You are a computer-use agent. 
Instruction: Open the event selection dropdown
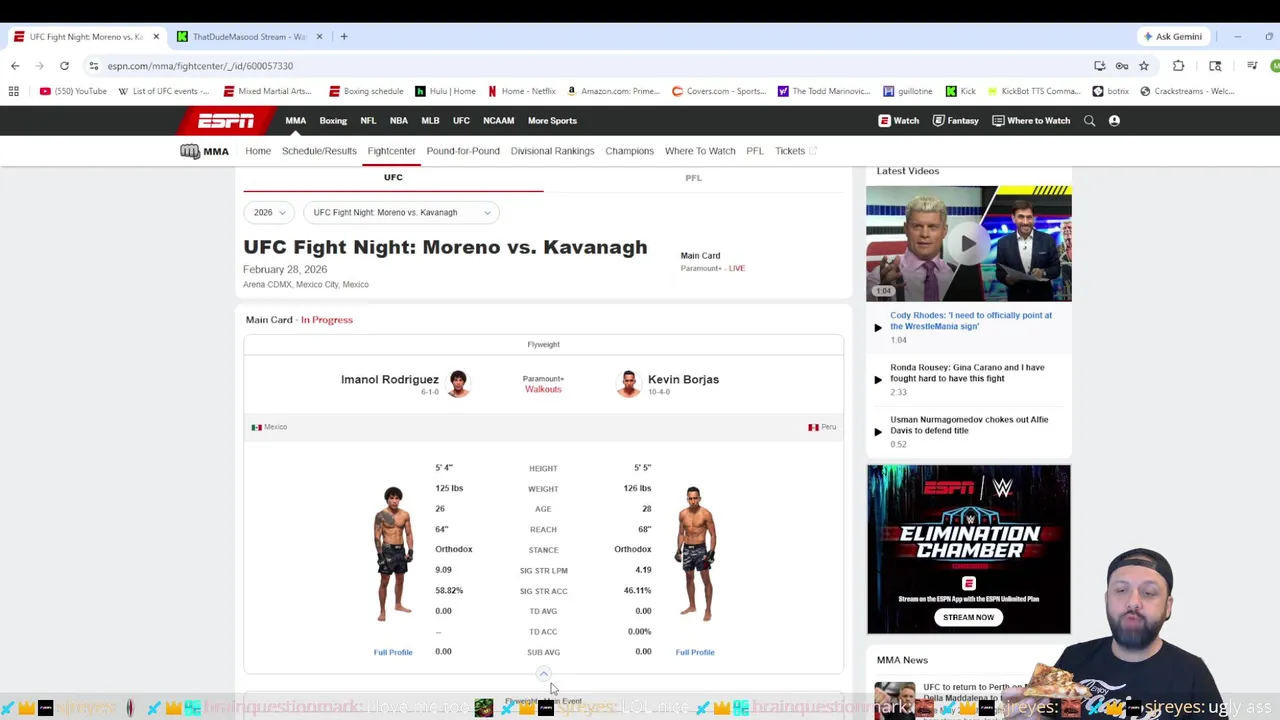pos(401,213)
